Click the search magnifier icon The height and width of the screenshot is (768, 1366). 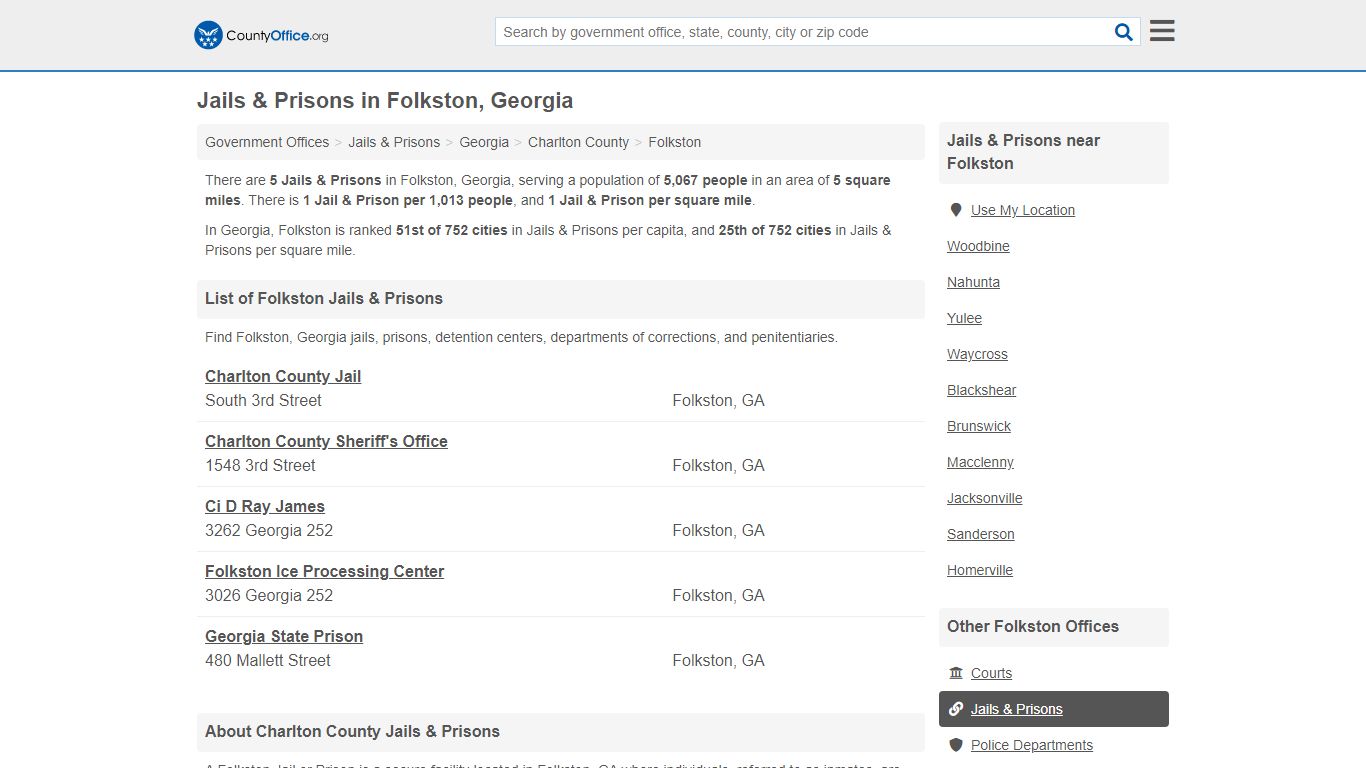click(1124, 32)
